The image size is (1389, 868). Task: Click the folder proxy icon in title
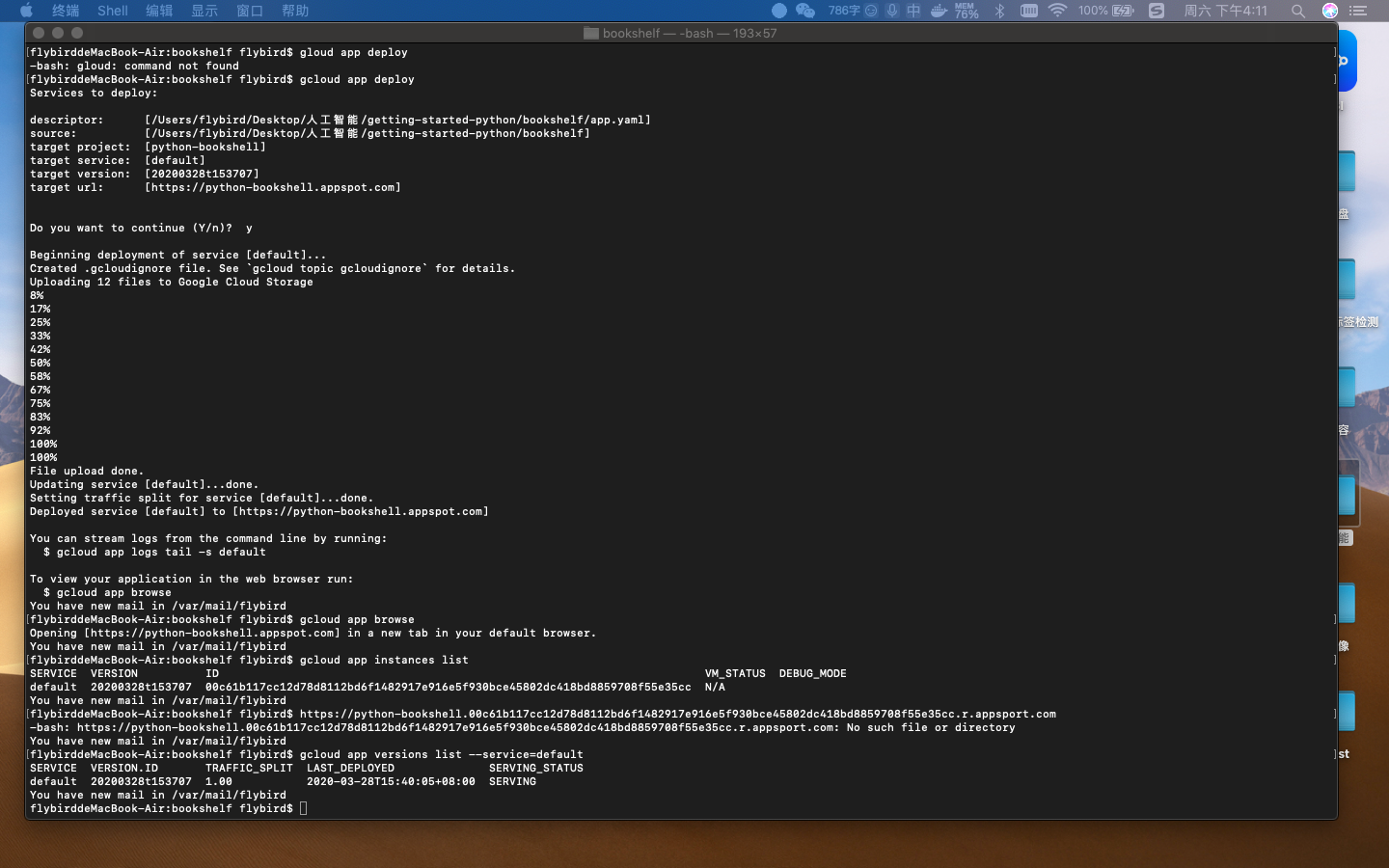point(591,33)
